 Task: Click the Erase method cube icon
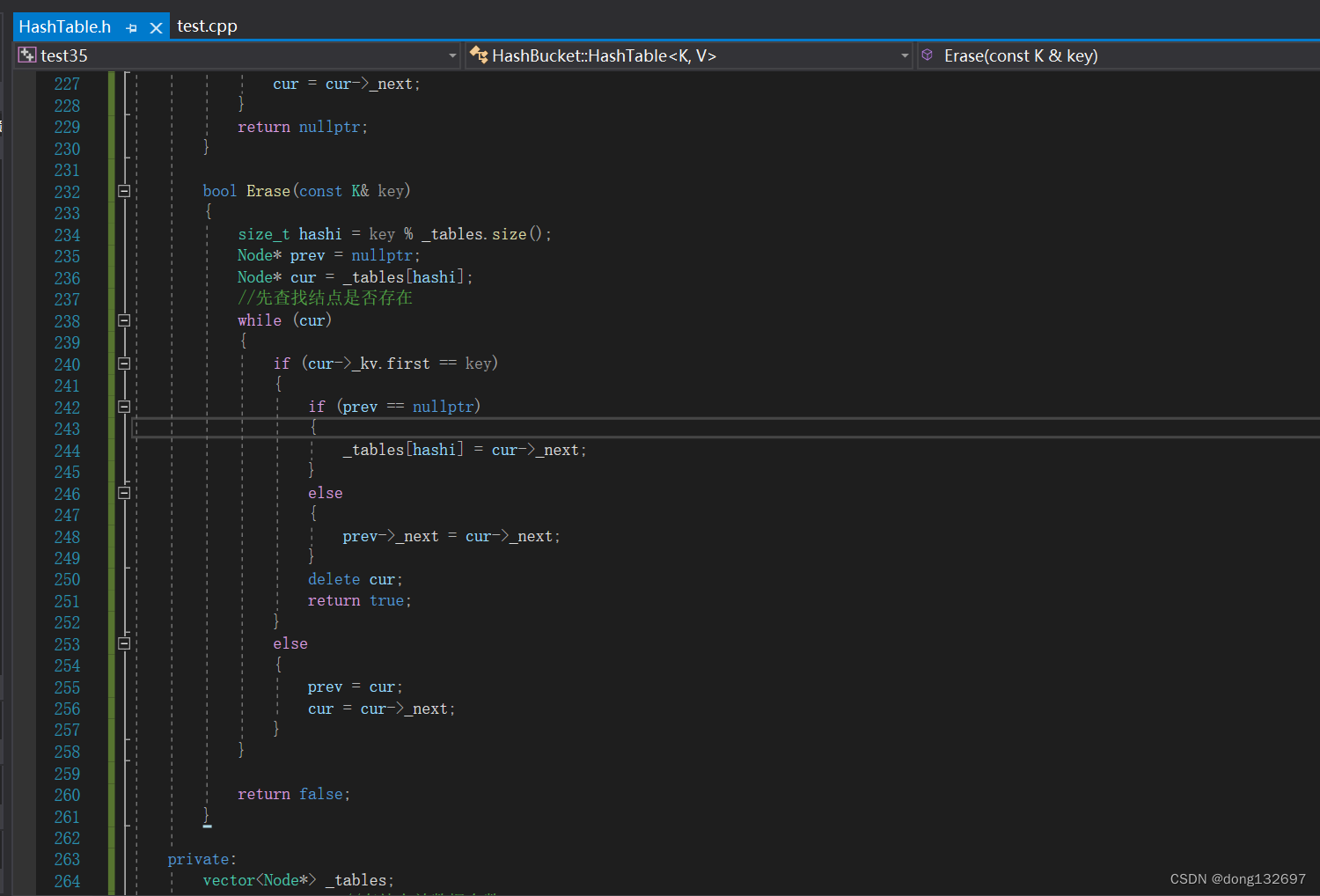click(927, 55)
